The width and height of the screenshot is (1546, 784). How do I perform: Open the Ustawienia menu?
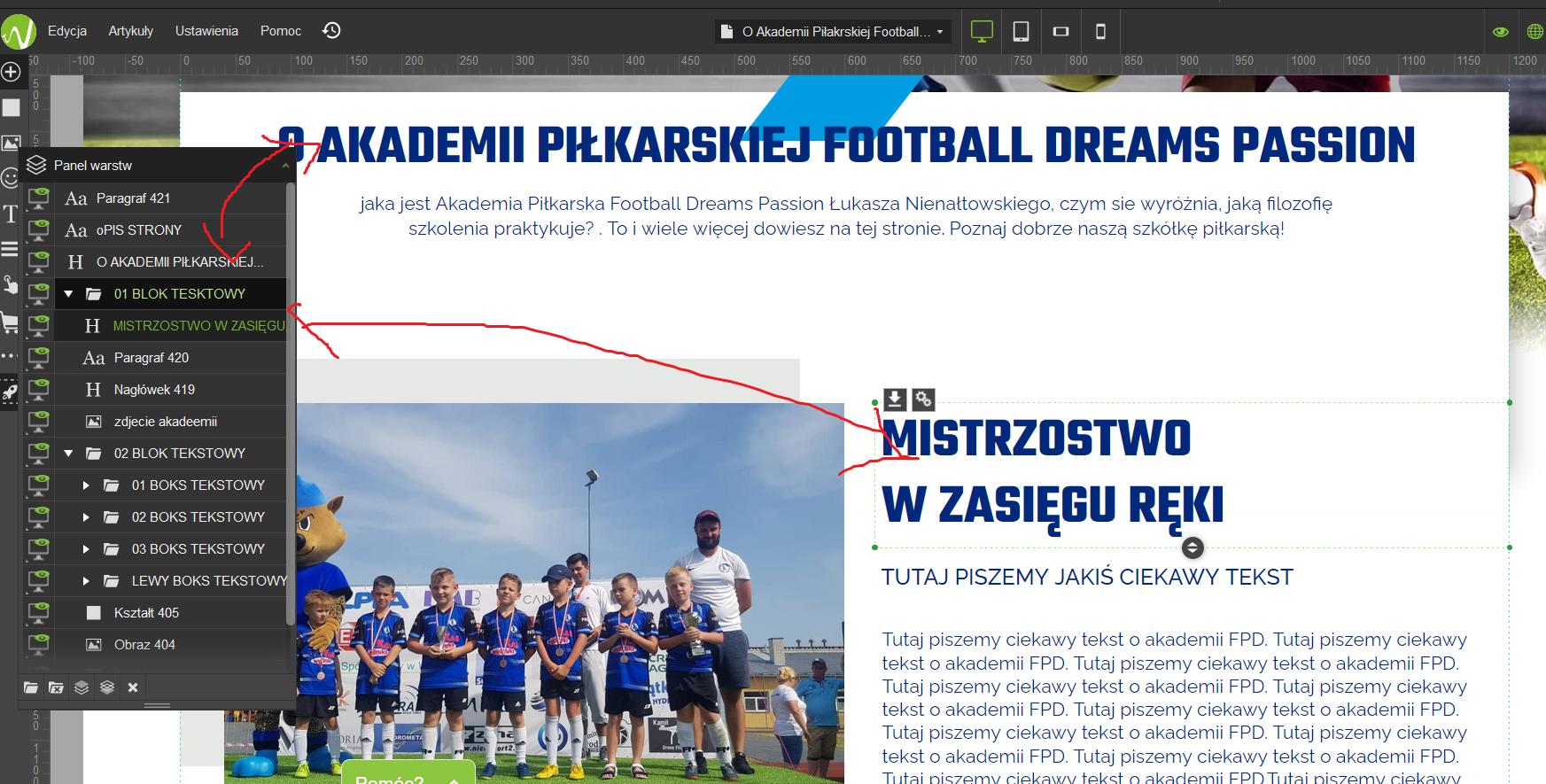pyautogui.click(x=206, y=31)
